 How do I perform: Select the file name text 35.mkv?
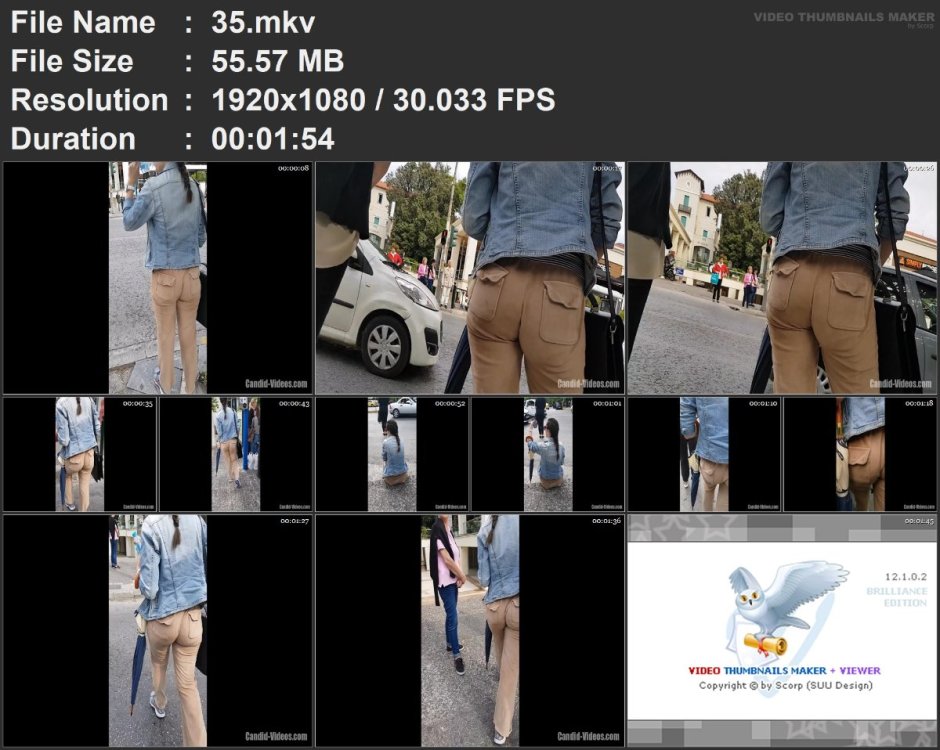(x=263, y=23)
